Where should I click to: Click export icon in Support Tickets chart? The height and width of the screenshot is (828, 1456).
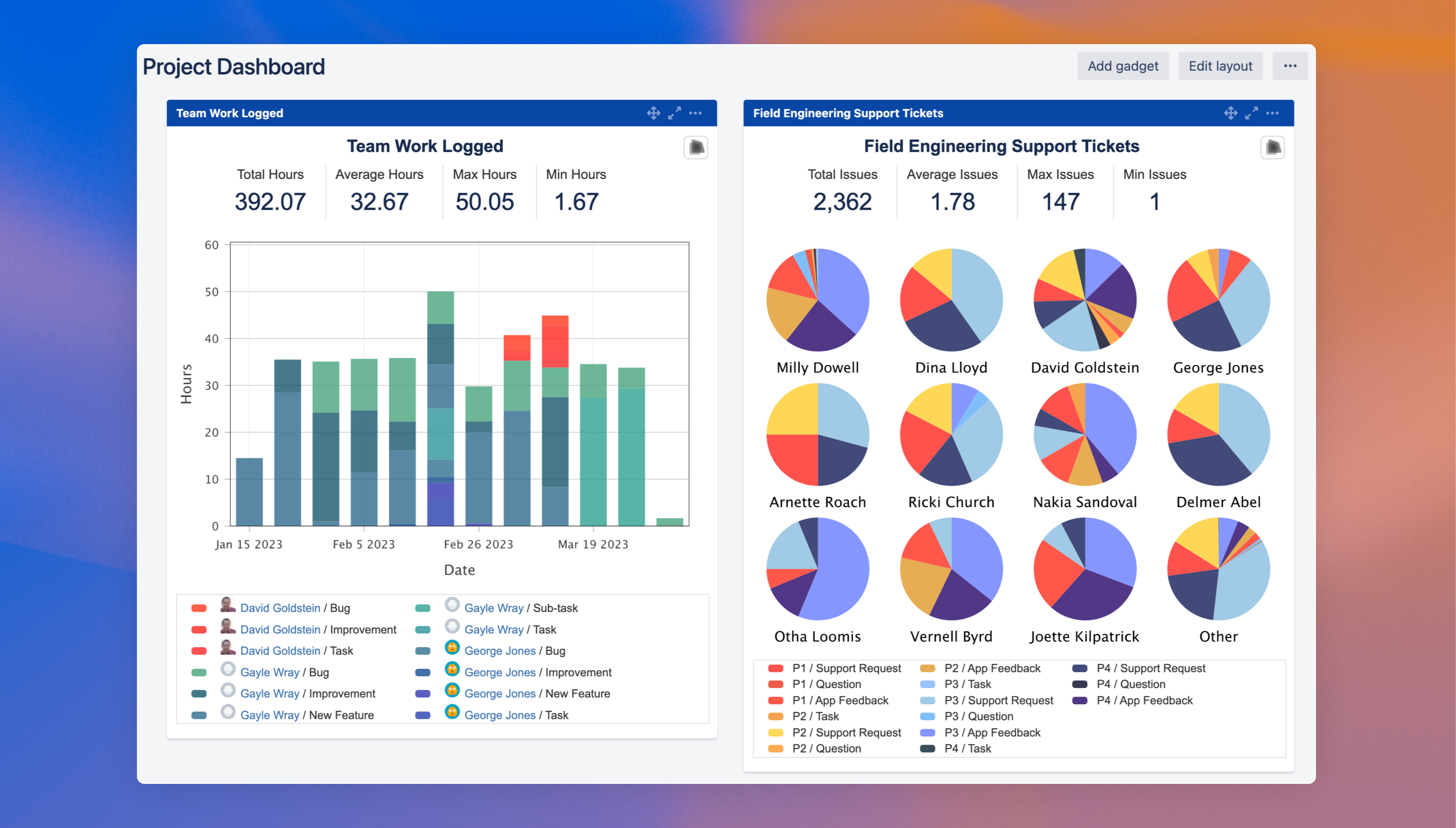pyautogui.click(x=1272, y=148)
